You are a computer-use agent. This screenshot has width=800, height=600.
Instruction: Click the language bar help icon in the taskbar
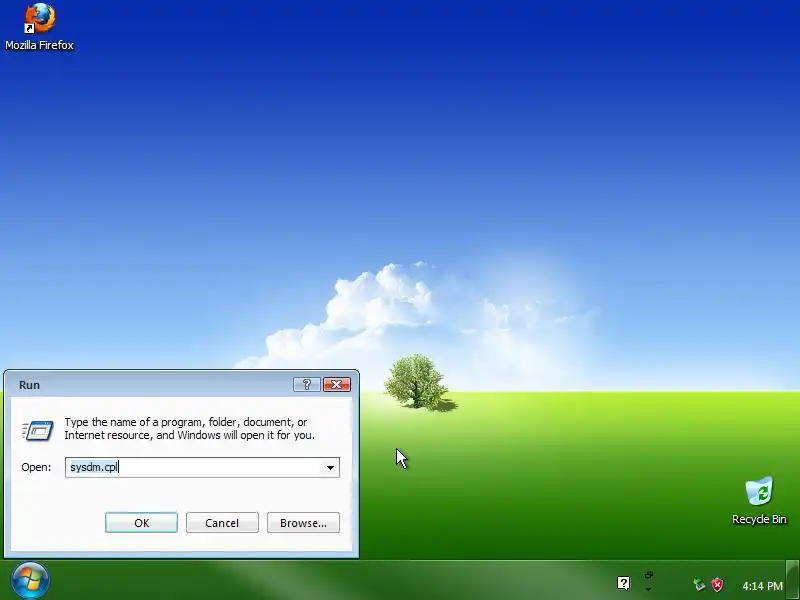[623, 583]
